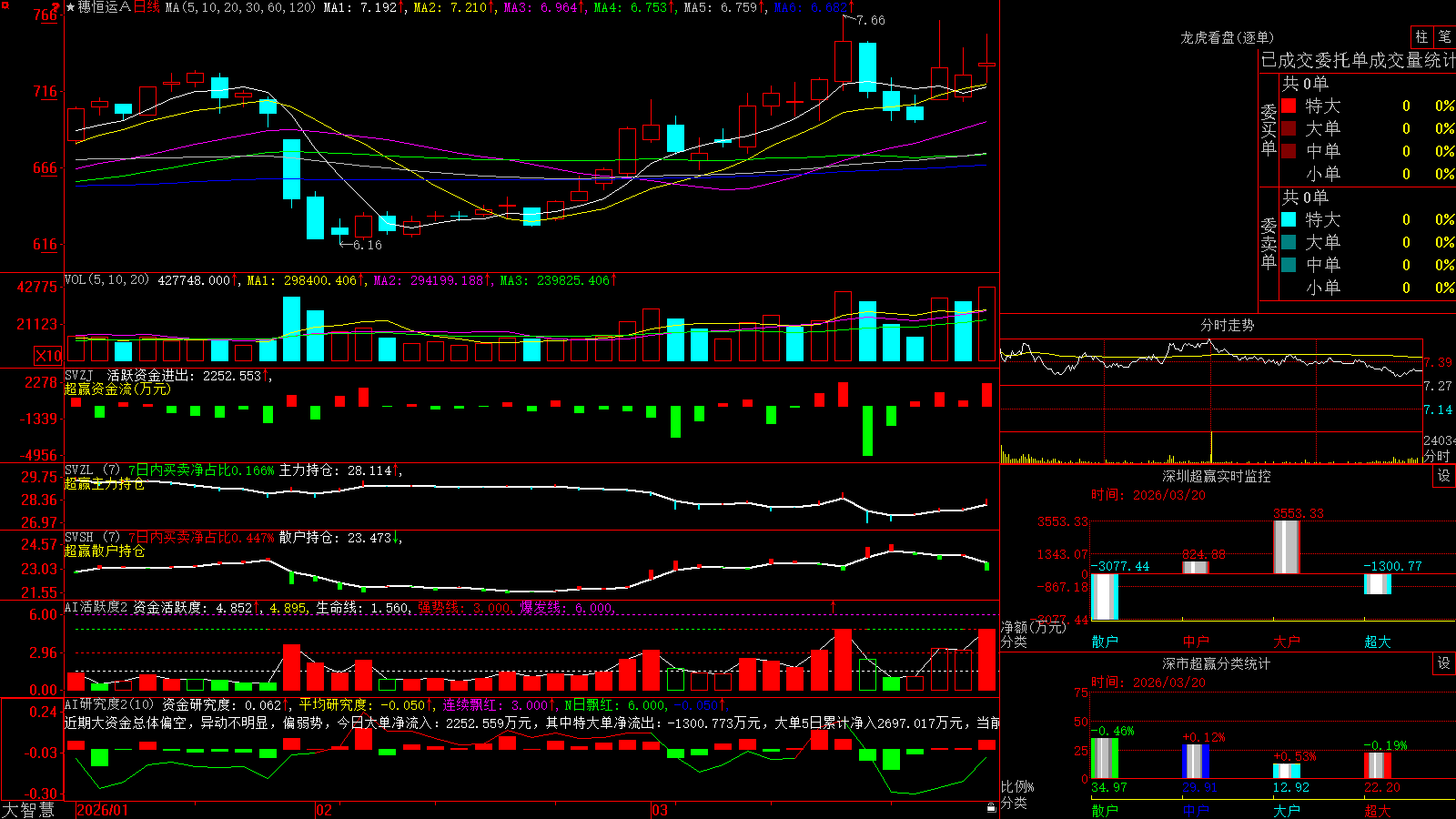Click the 大户 3553.33 bar

(1287, 547)
